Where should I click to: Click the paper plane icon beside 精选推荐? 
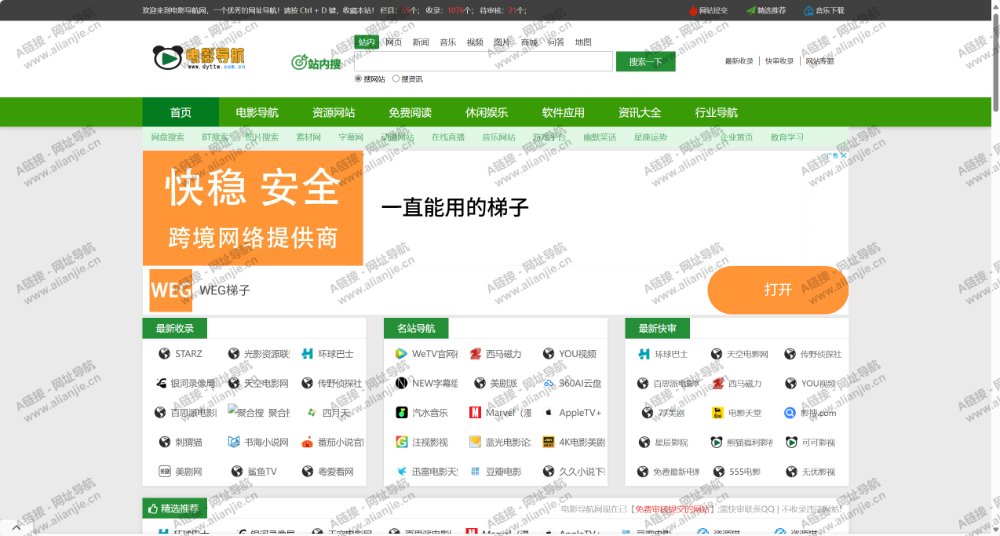(x=751, y=10)
